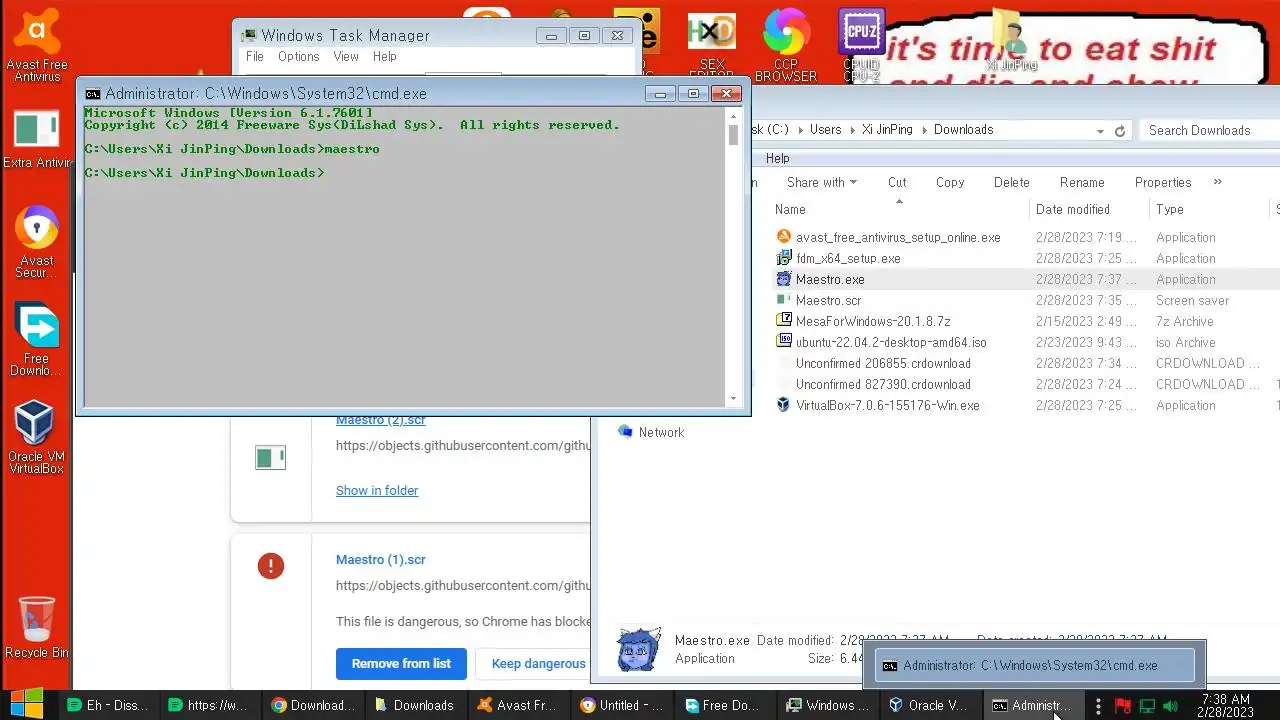Click Rename in Explorer toolbar
This screenshot has height=720, width=1280.
[x=1082, y=182]
